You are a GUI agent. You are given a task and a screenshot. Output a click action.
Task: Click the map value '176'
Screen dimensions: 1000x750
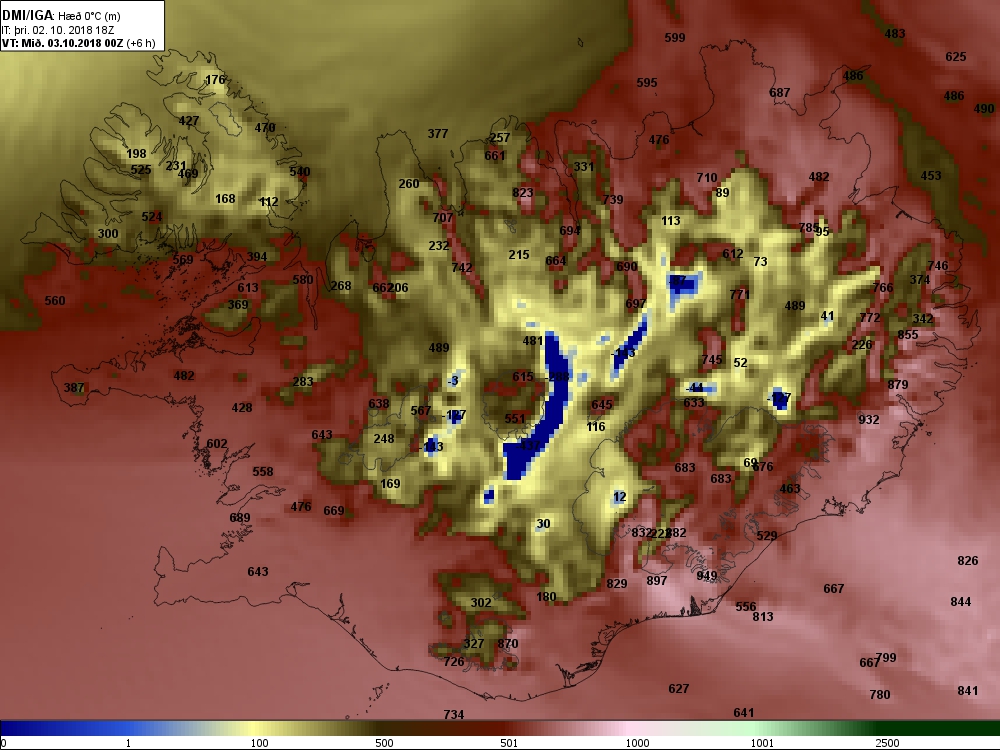(x=215, y=80)
